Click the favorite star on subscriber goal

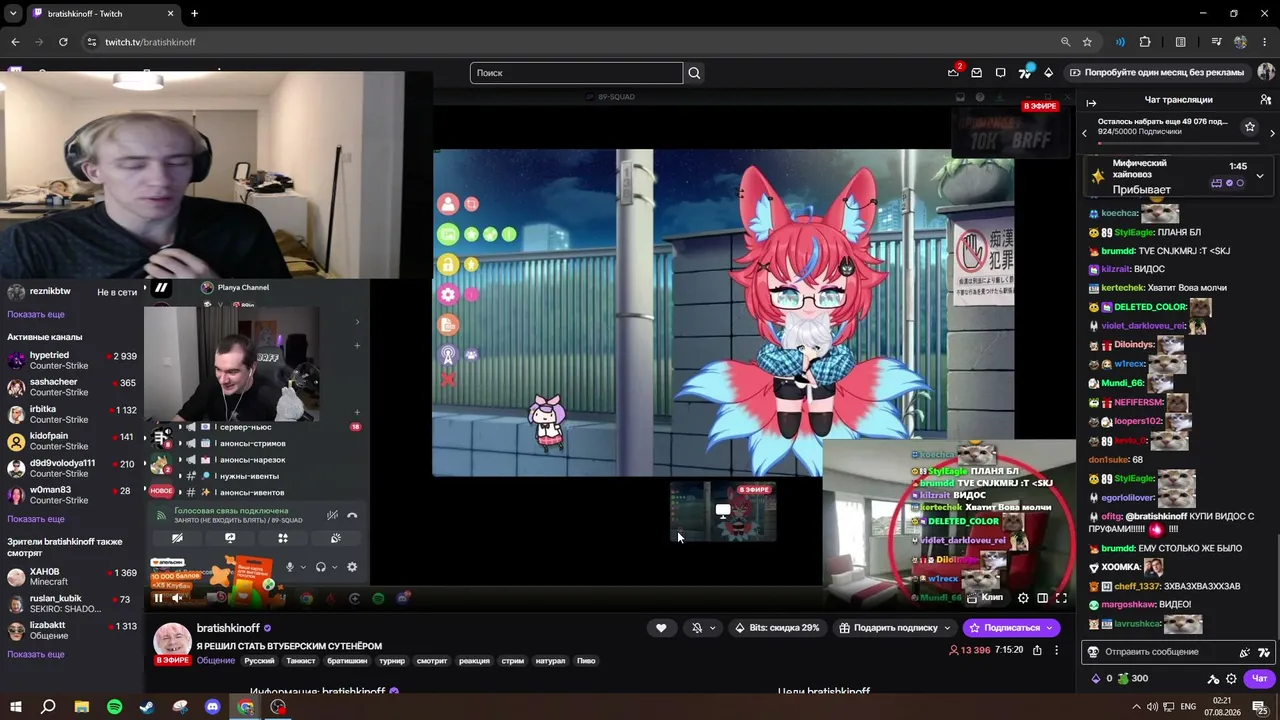pos(1249,127)
